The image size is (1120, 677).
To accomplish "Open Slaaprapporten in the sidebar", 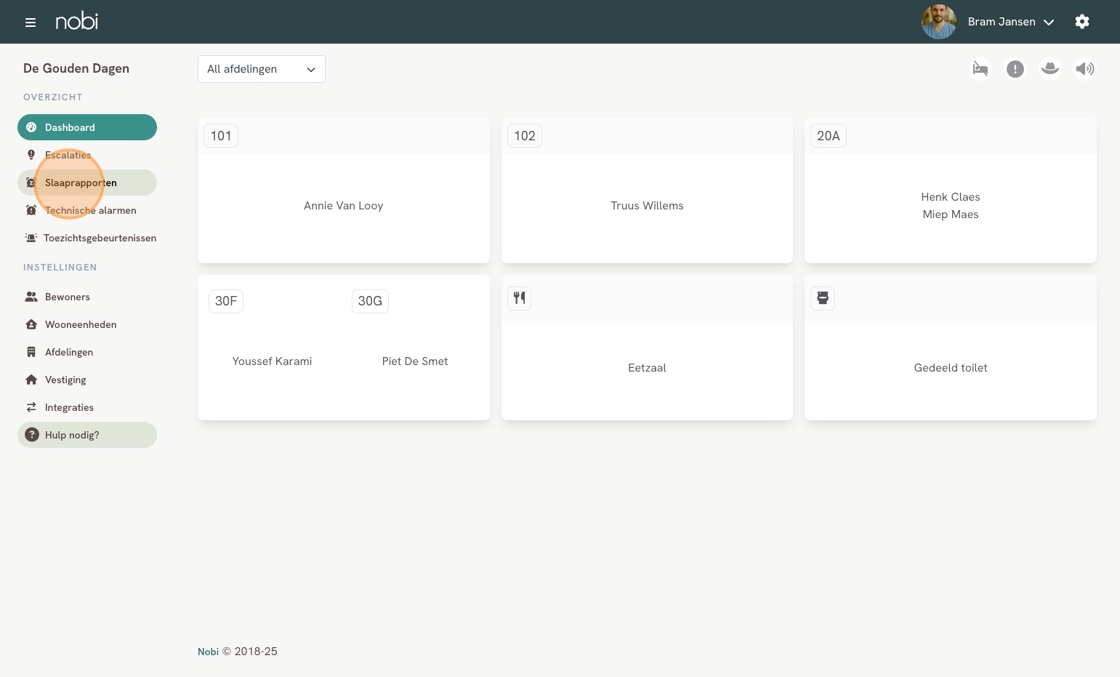I will coord(81,183).
